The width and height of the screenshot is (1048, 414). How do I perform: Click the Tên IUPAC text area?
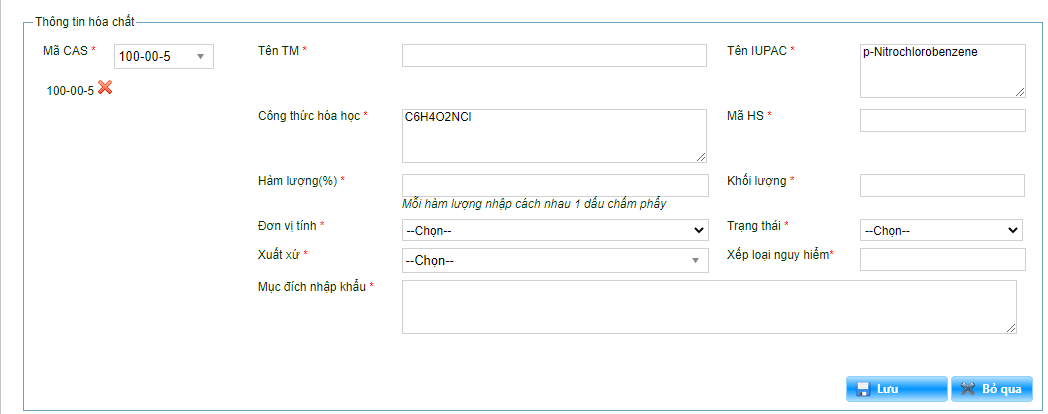tap(942, 70)
